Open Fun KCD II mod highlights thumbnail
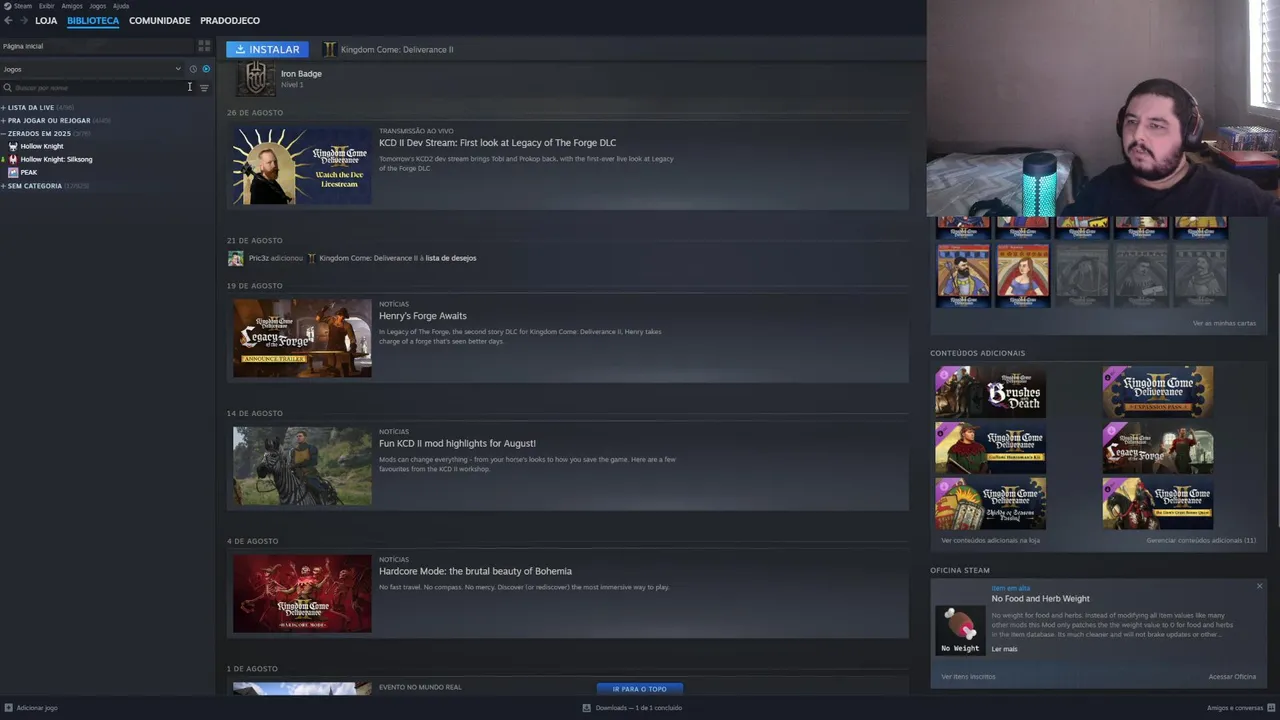Image resolution: width=1280 pixels, height=720 pixels. [x=302, y=466]
